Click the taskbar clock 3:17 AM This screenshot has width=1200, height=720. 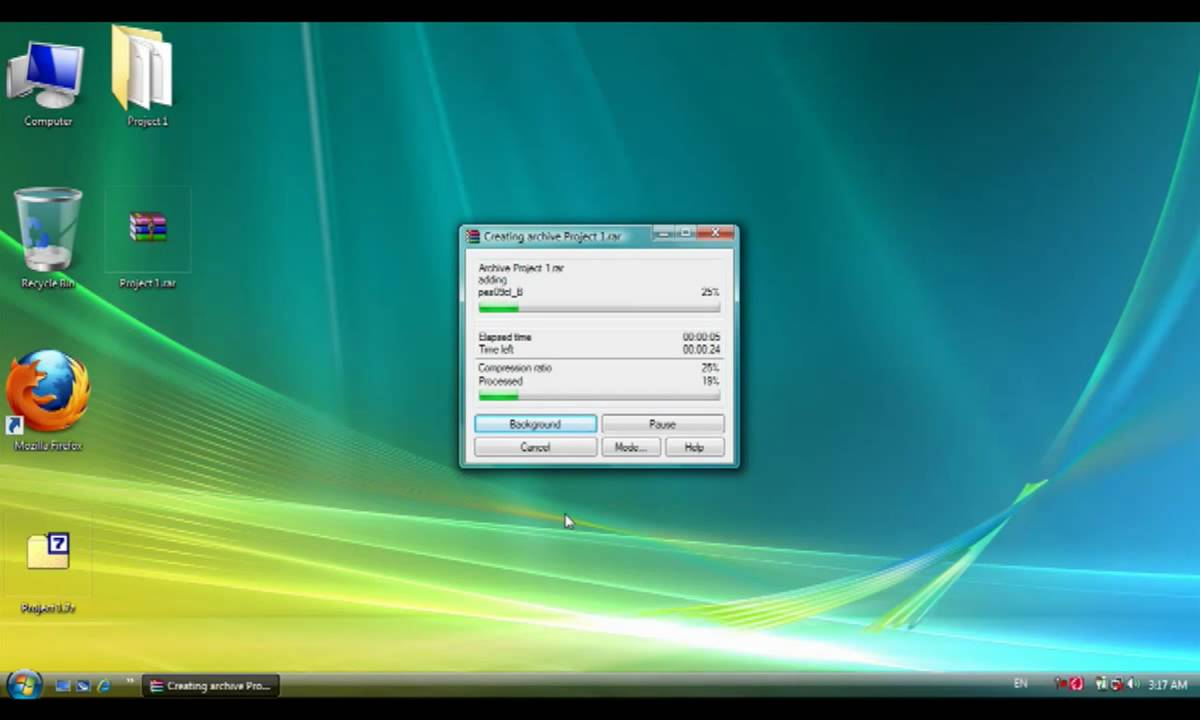[x=1167, y=685]
